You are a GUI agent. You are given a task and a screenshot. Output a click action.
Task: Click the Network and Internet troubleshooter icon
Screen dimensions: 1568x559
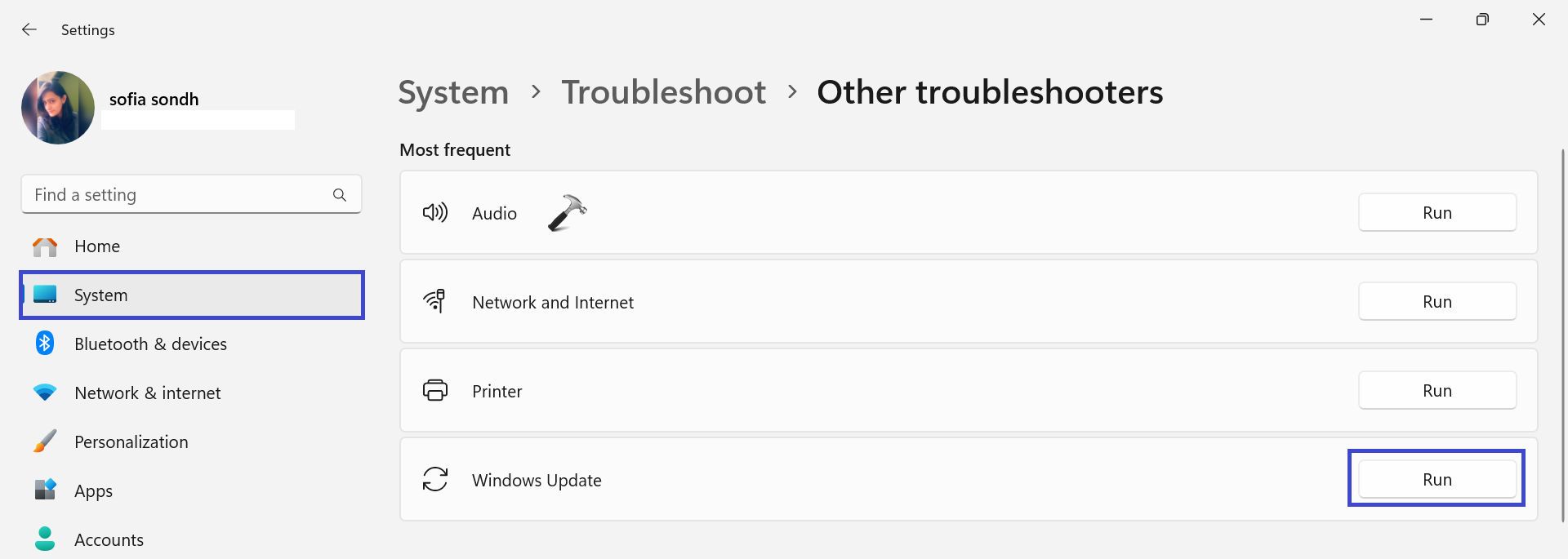(434, 301)
